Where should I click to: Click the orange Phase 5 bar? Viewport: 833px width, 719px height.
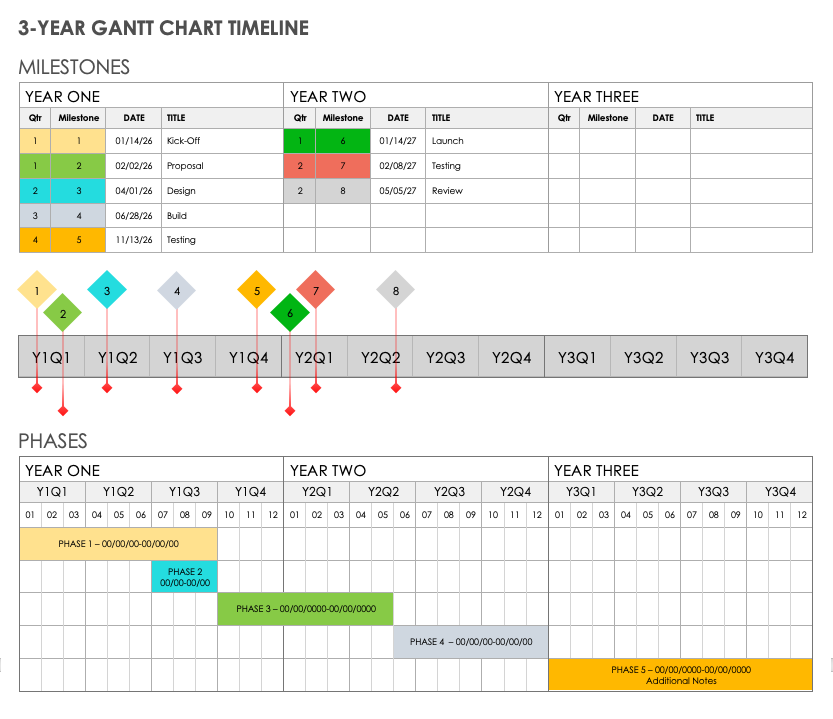(680, 674)
